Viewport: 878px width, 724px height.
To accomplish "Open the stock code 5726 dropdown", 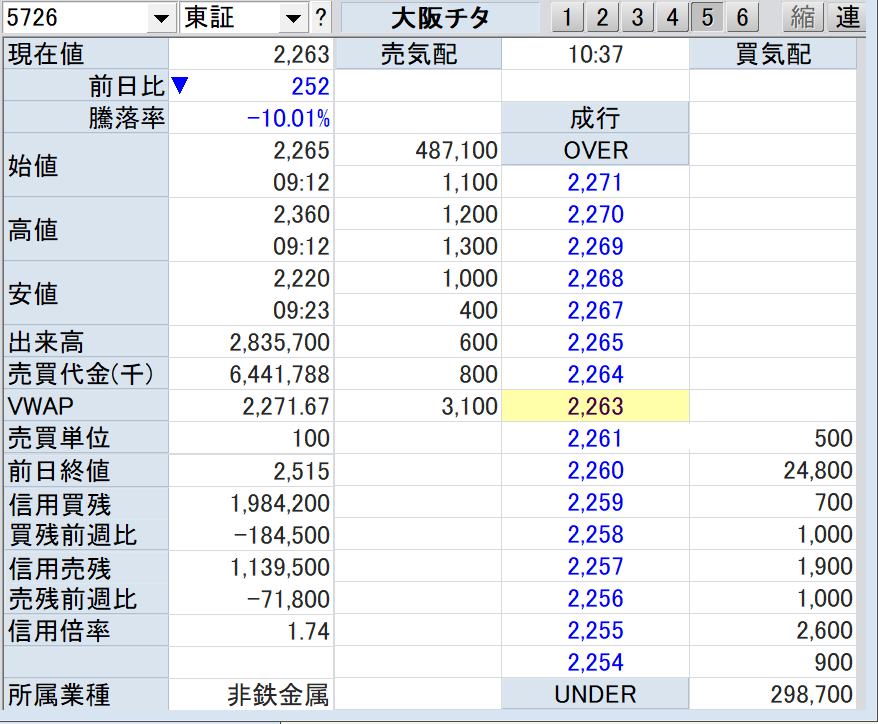I will (160, 18).
